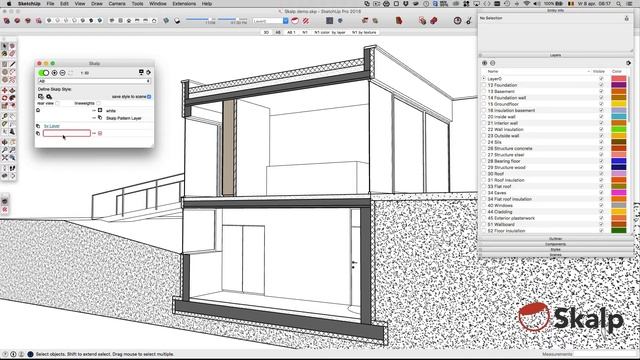640x360 pixels.
Task: Pick the Eraser tool in left toolbar
Action: (12, 53)
